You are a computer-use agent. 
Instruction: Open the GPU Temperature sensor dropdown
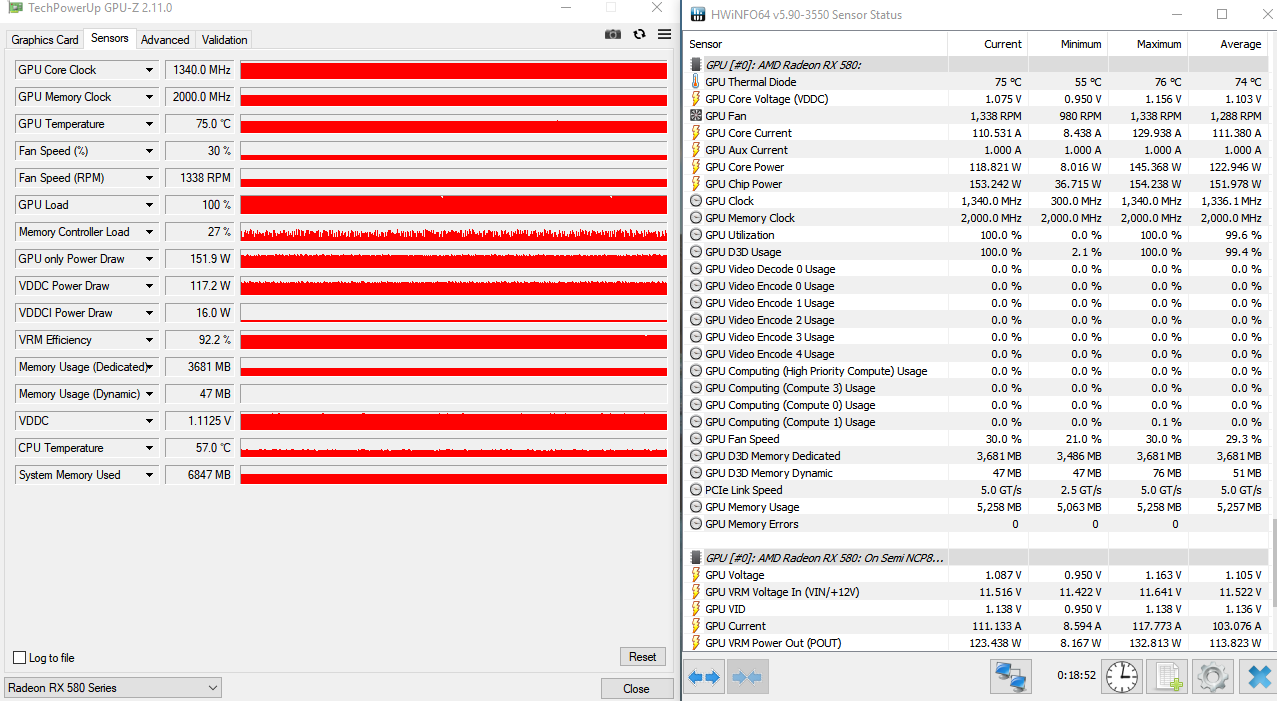[x=150, y=124]
